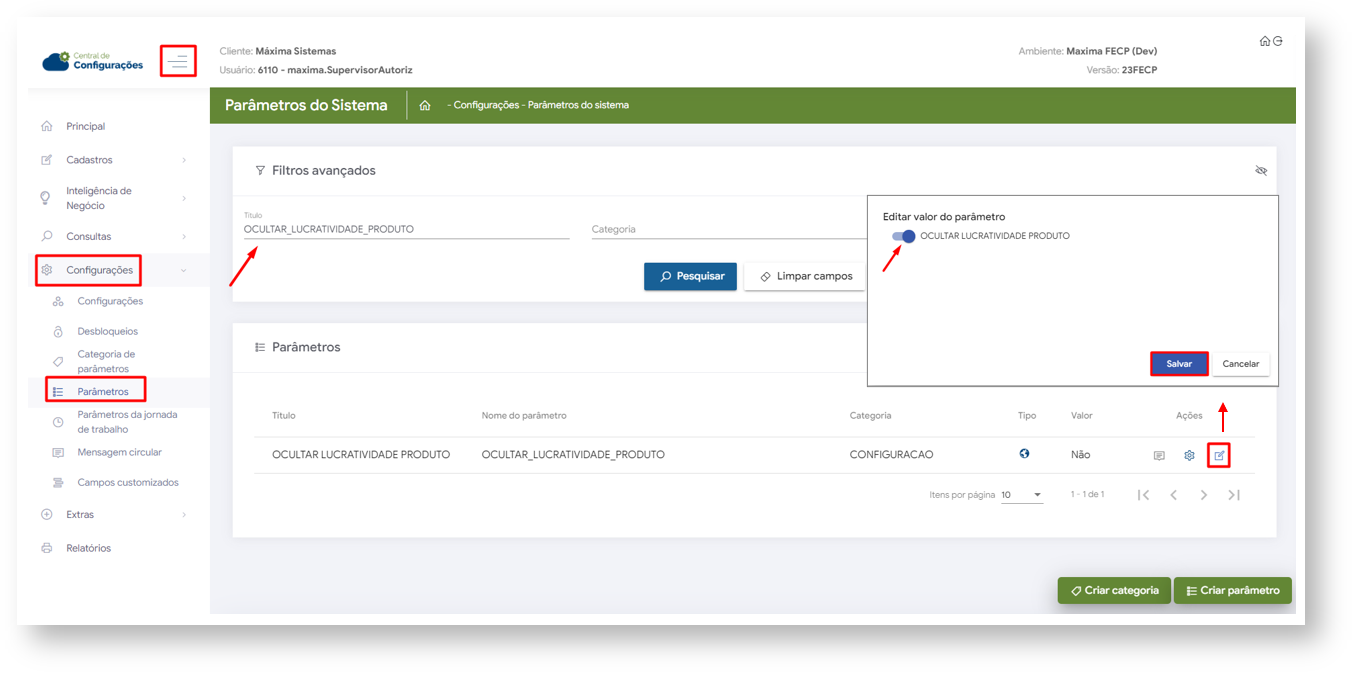
Task: Open Desbloqueios in the sidebar
Action: pos(107,331)
